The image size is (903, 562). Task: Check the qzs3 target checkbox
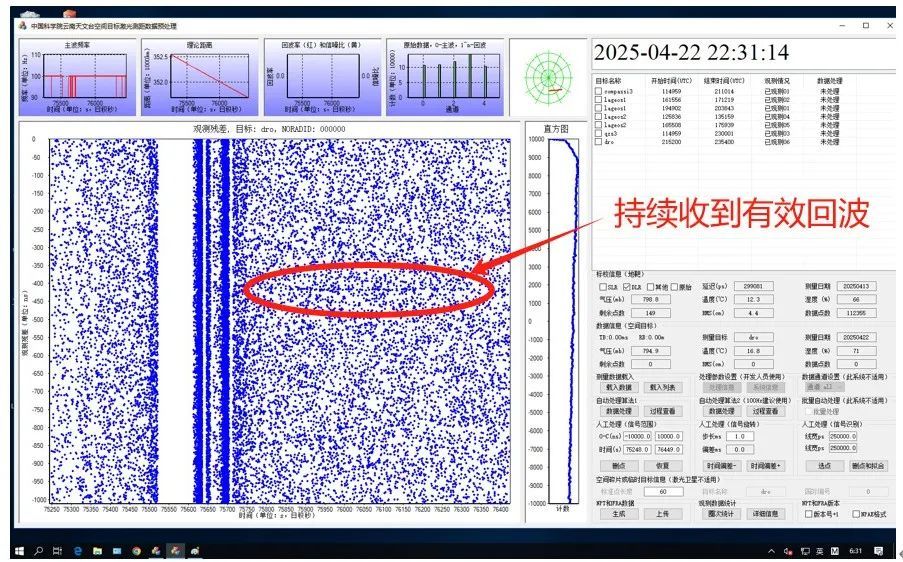click(x=599, y=133)
